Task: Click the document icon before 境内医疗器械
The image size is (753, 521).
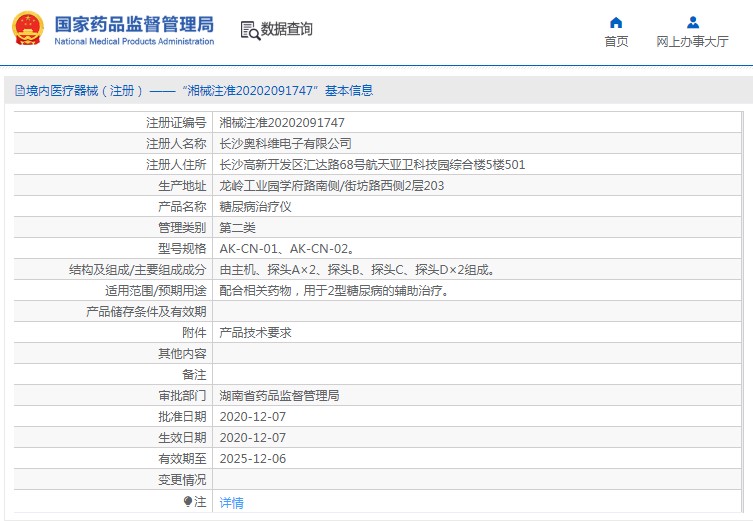Action: pyautogui.click(x=20, y=90)
